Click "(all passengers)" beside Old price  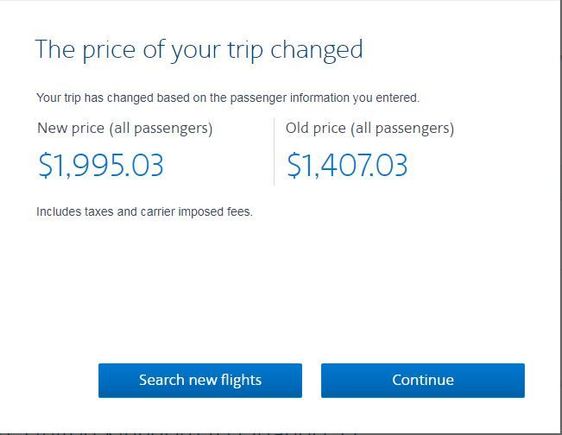(402, 128)
